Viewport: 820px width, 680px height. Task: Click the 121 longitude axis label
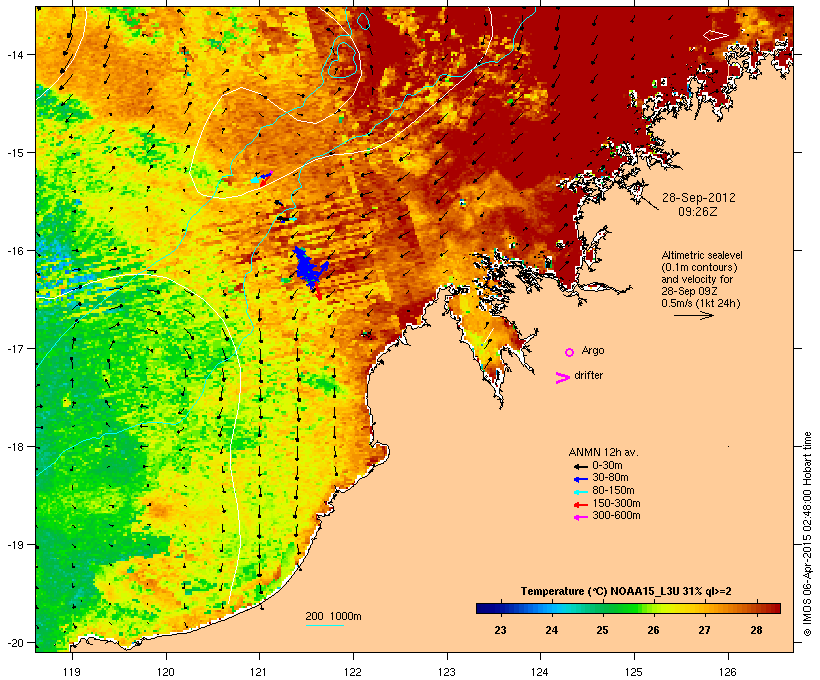(x=259, y=672)
